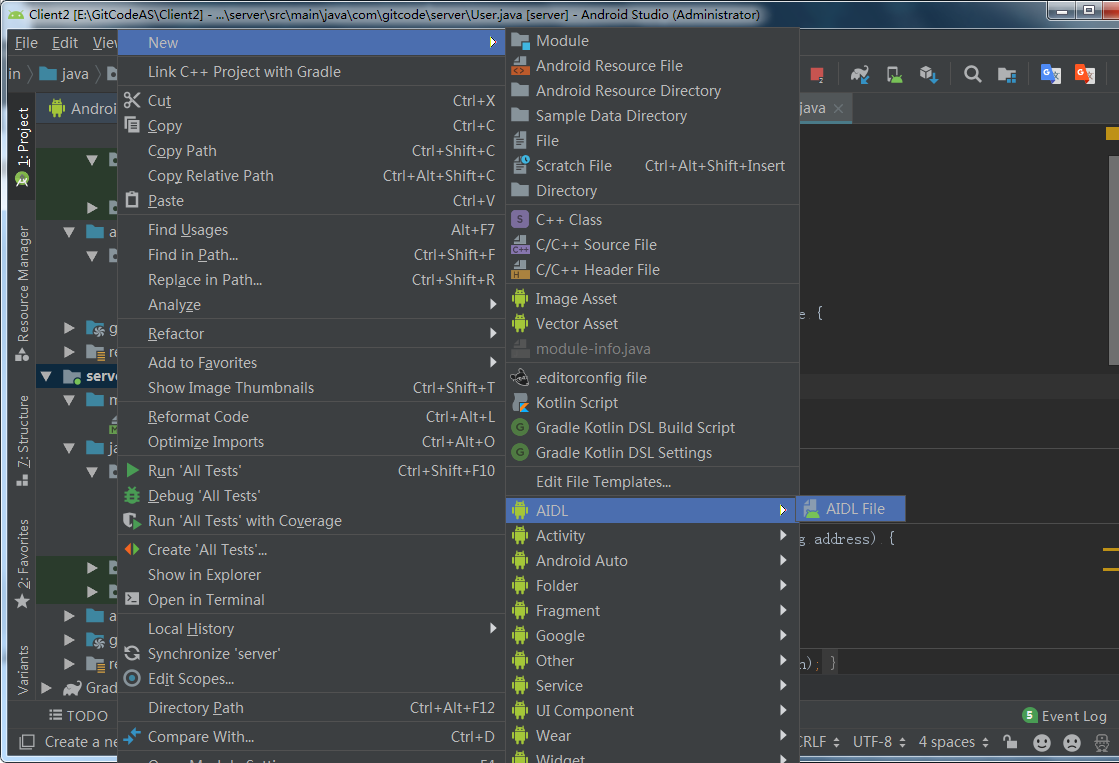
Task: Click the Paste clipboard icon
Action: pyautogui.click(x=132, y=200)
